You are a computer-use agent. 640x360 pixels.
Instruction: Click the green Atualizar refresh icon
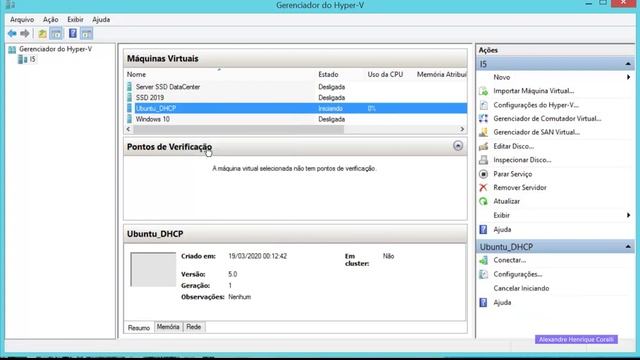tap(484, 201)
